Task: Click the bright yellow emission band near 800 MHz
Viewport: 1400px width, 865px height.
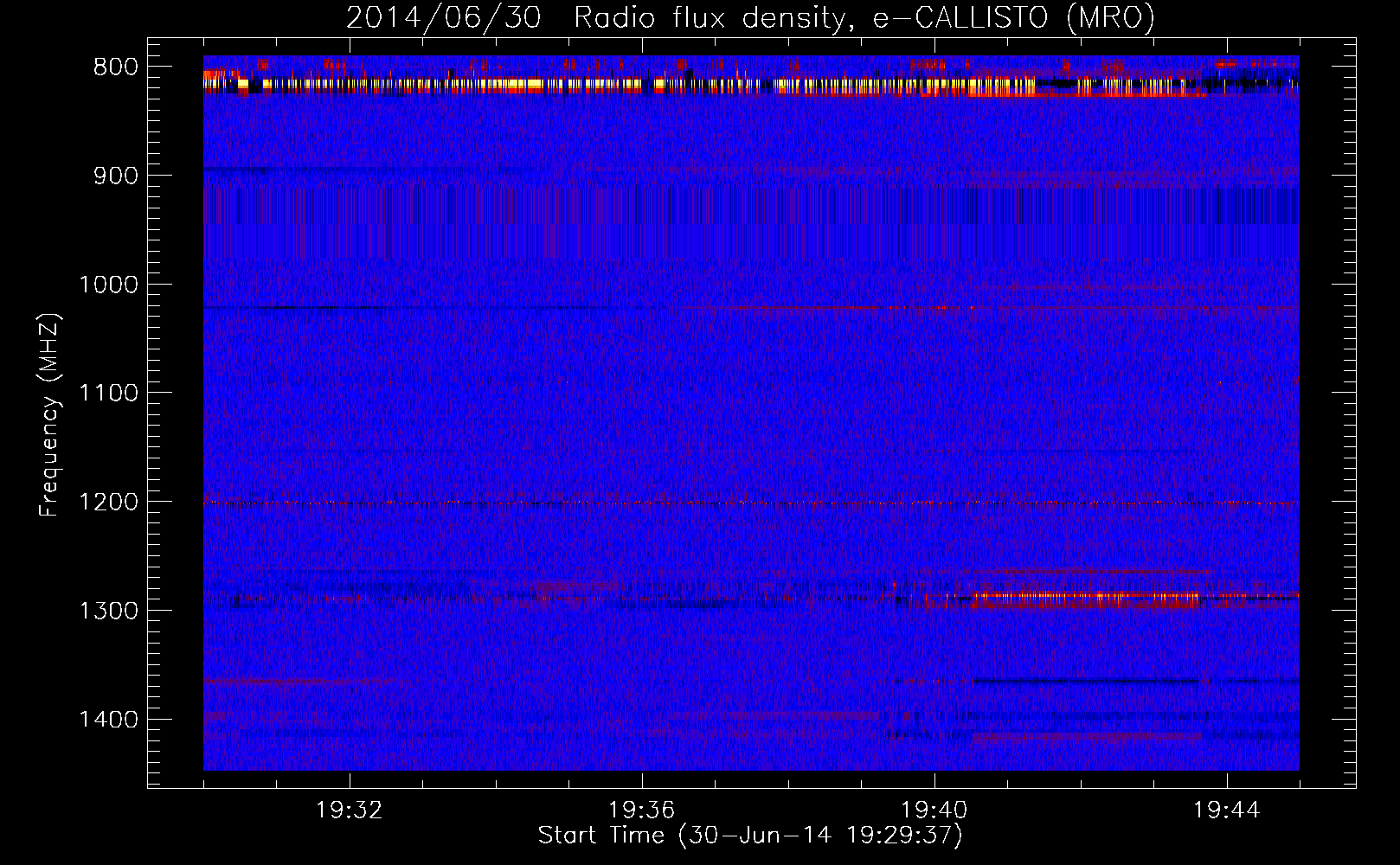Action: [619, 85]
